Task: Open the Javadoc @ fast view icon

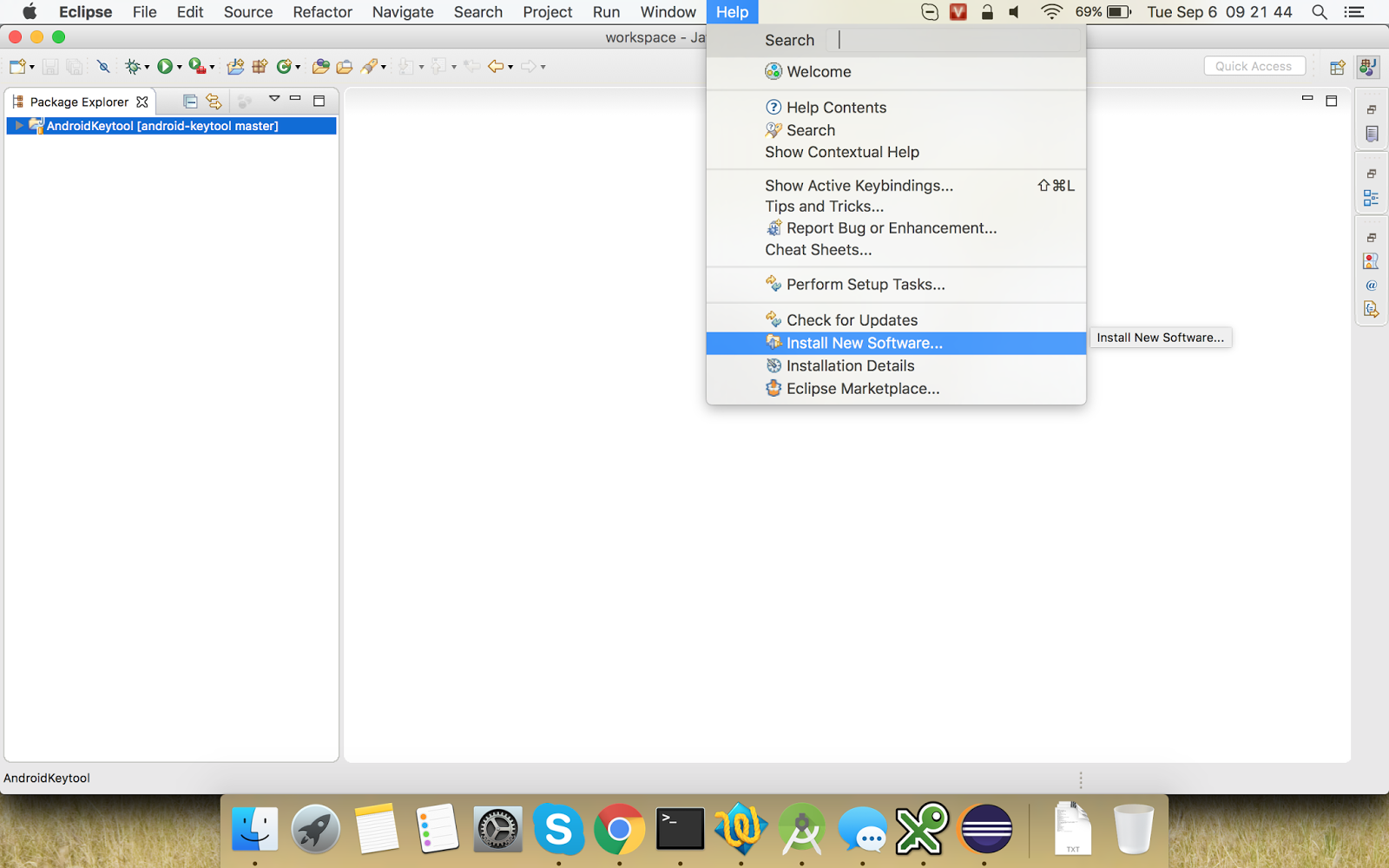Action: click(1372, 286)
